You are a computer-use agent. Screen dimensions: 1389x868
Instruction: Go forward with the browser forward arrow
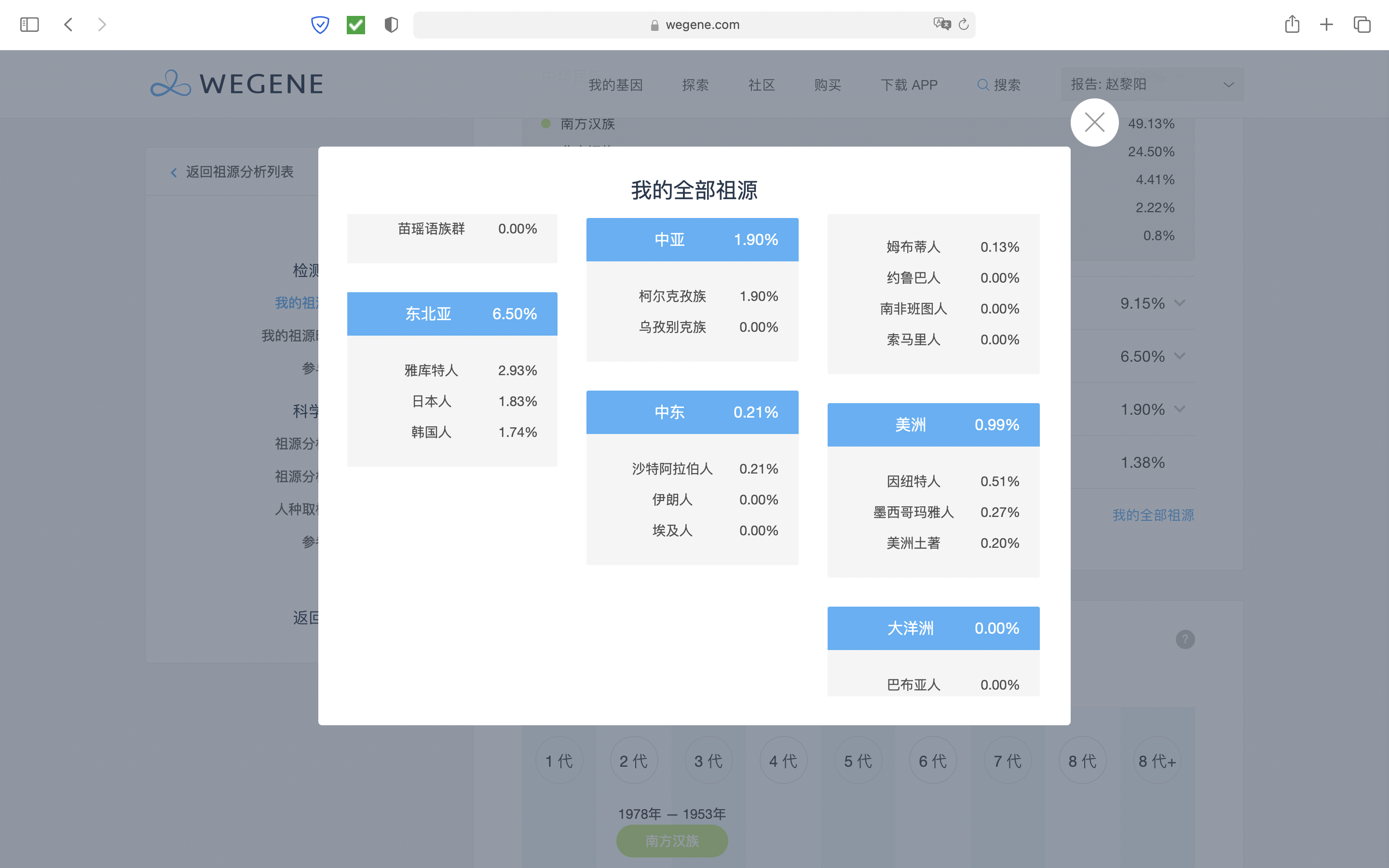(x=102, y=25)
